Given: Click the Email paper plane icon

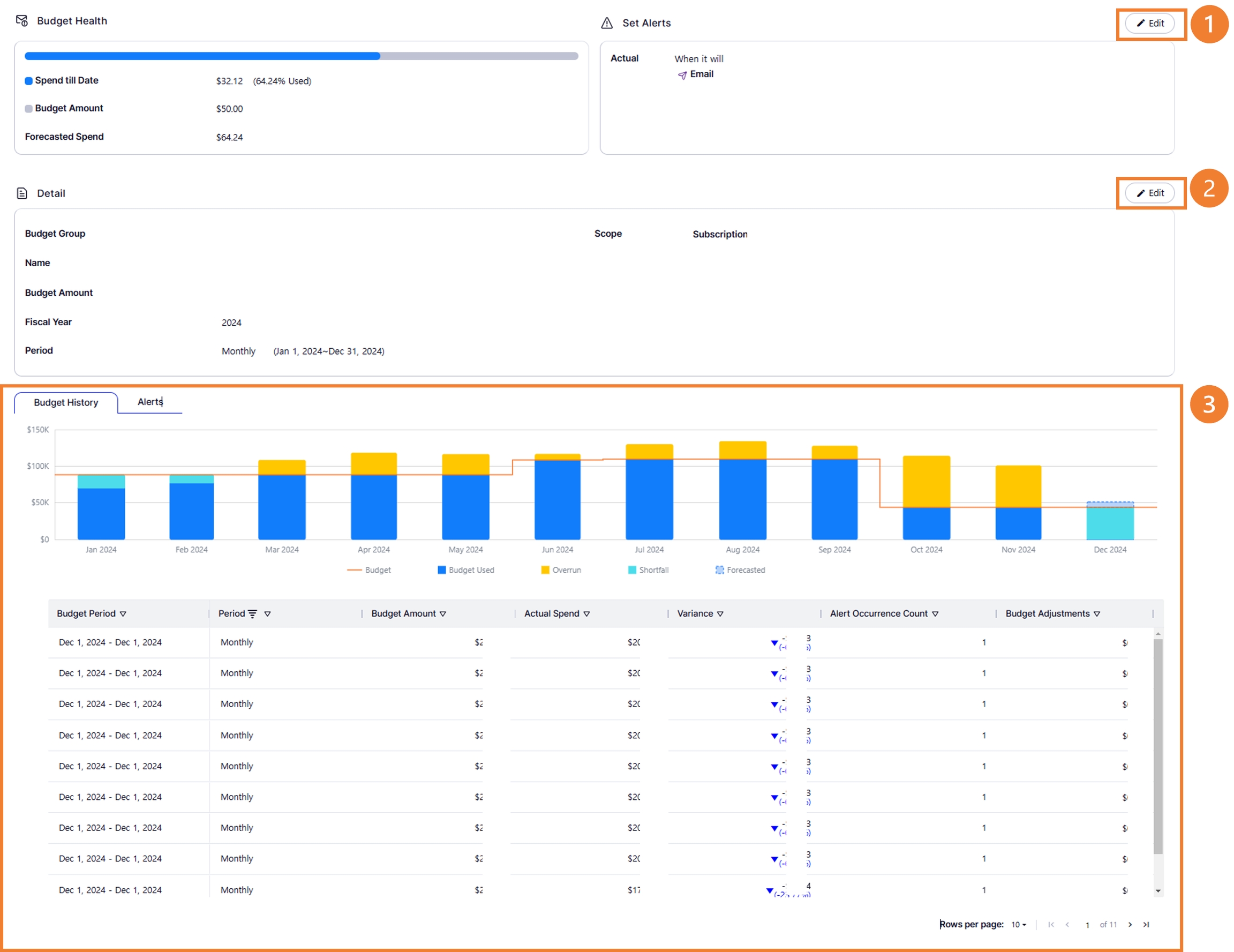Looking at the screenshot, I should click(x=682, y=74).
